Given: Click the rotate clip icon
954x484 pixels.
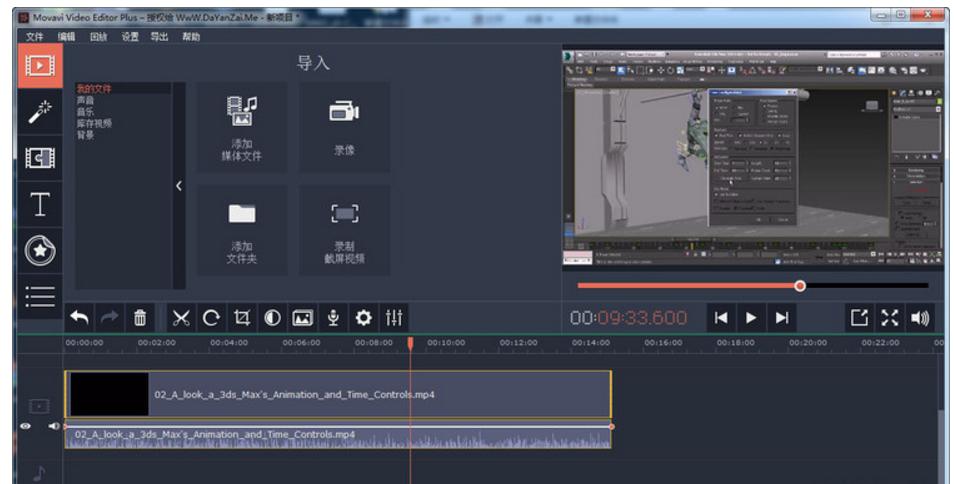Looking at the screenshot, I should [x=210, y=318].
